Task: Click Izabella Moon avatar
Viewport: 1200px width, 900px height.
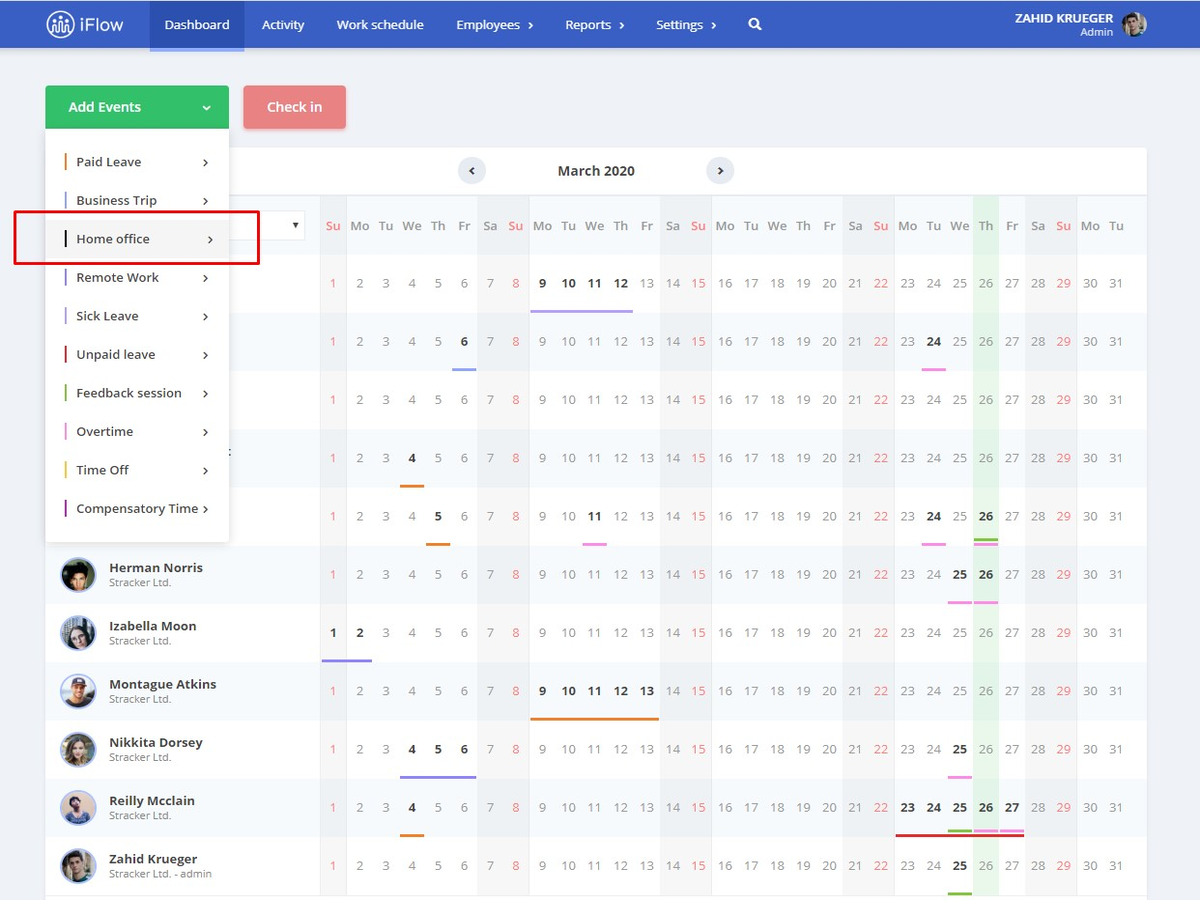Action: (x=78, y=633)
